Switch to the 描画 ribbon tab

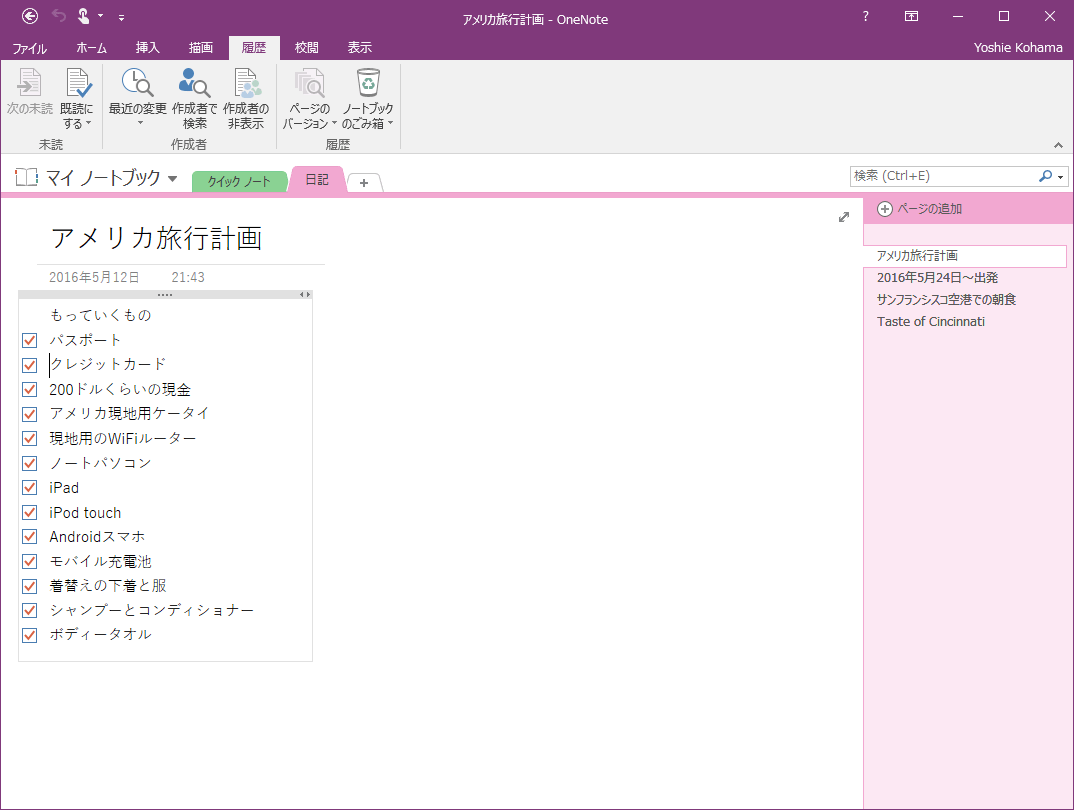201,48
